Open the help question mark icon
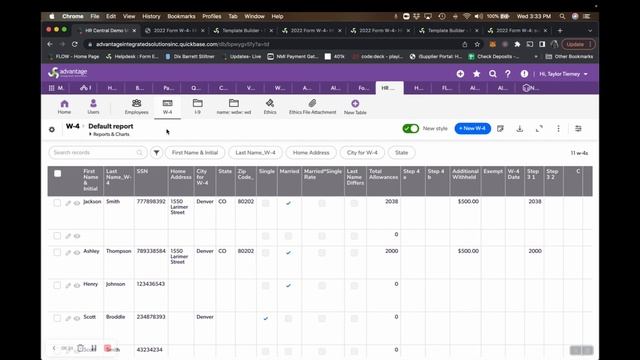Image resolution: width=640 pixels, height=360 pixels. 508,74
